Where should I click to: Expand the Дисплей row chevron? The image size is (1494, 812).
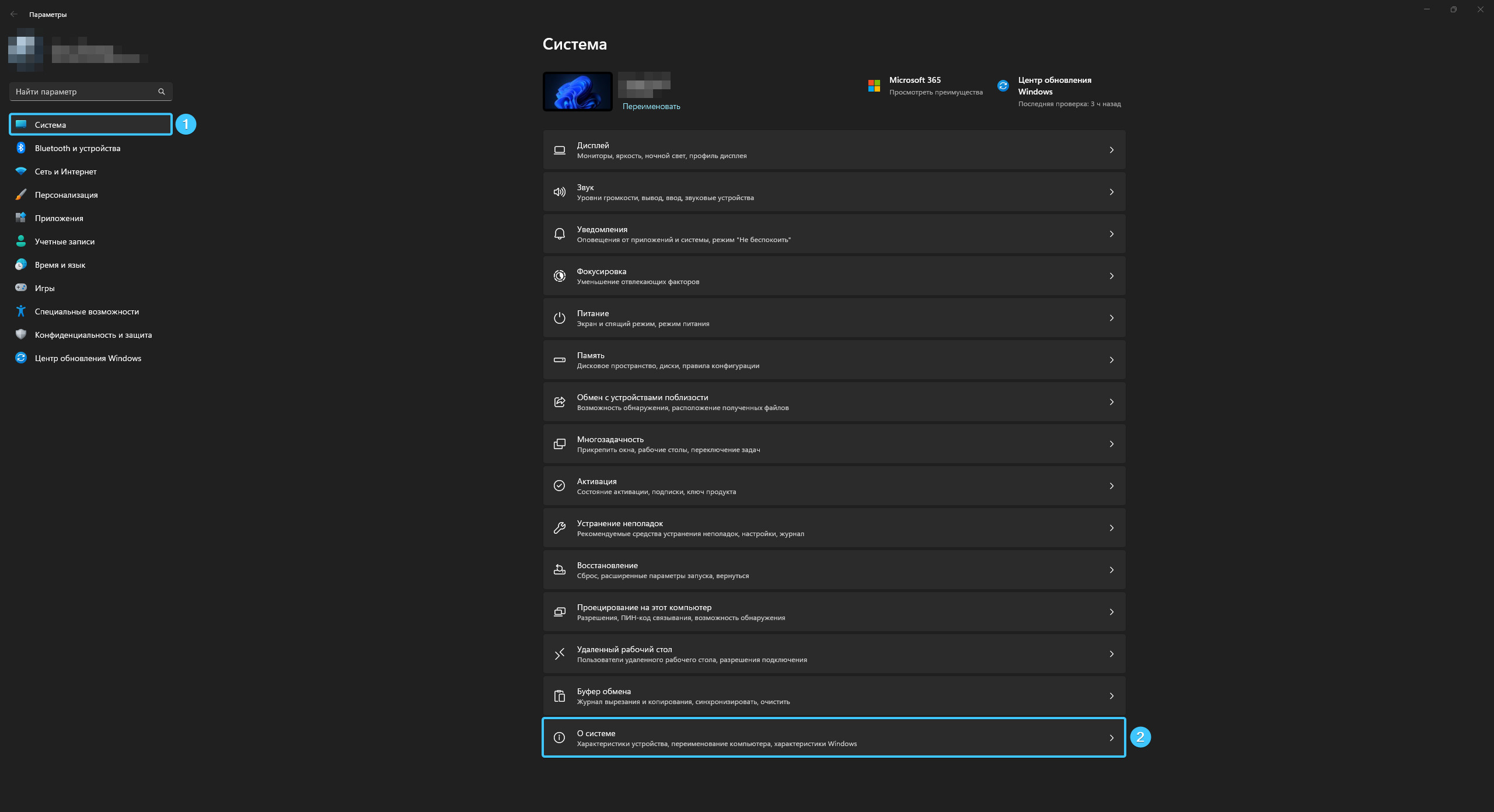[x=1112, y=150]
